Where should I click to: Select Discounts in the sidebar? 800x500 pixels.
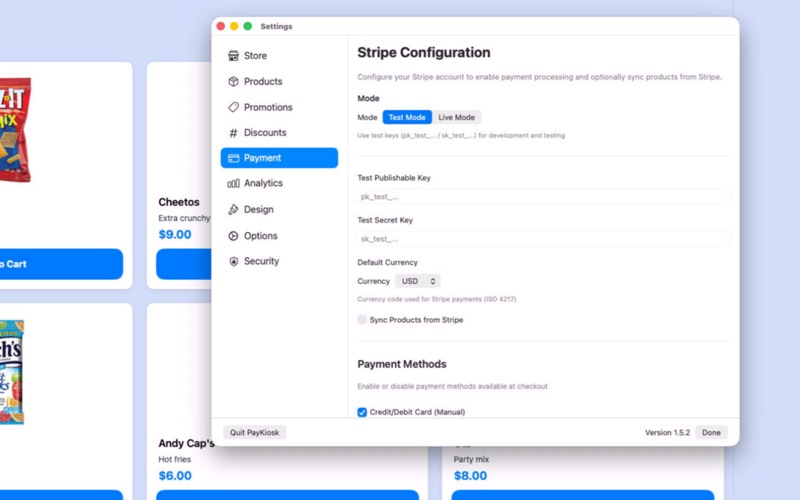(x=279, y=133)
